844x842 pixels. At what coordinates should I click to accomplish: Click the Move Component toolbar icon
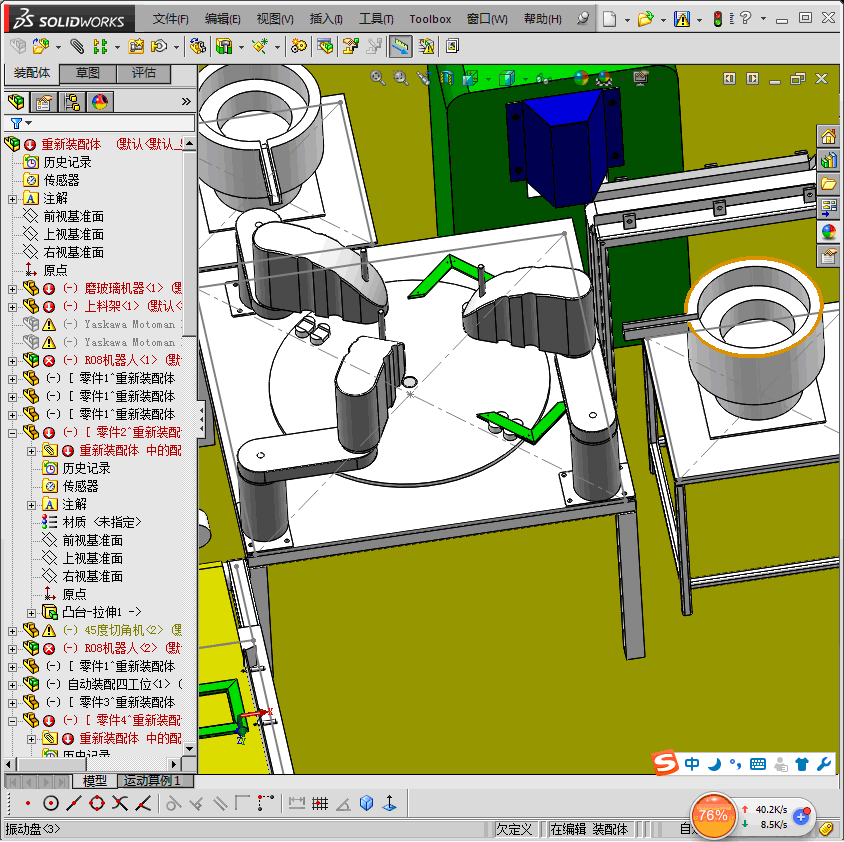(159, 46)
